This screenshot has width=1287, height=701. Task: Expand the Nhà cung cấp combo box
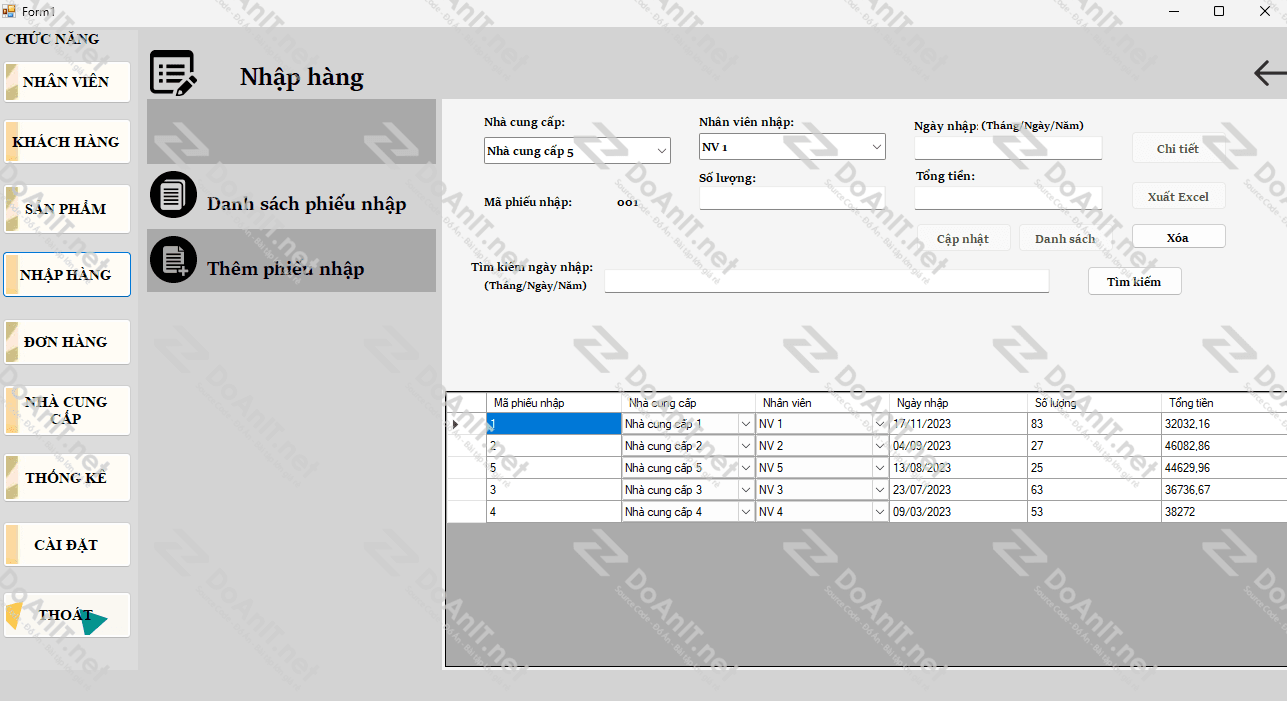coord(661,151)
